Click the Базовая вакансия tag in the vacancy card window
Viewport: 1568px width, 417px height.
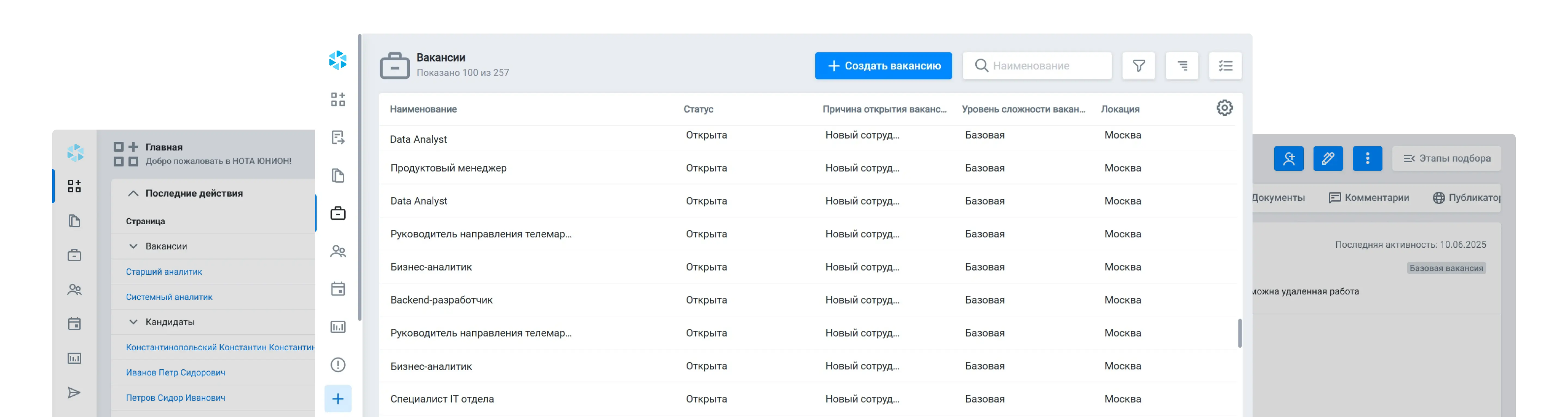1446,268
